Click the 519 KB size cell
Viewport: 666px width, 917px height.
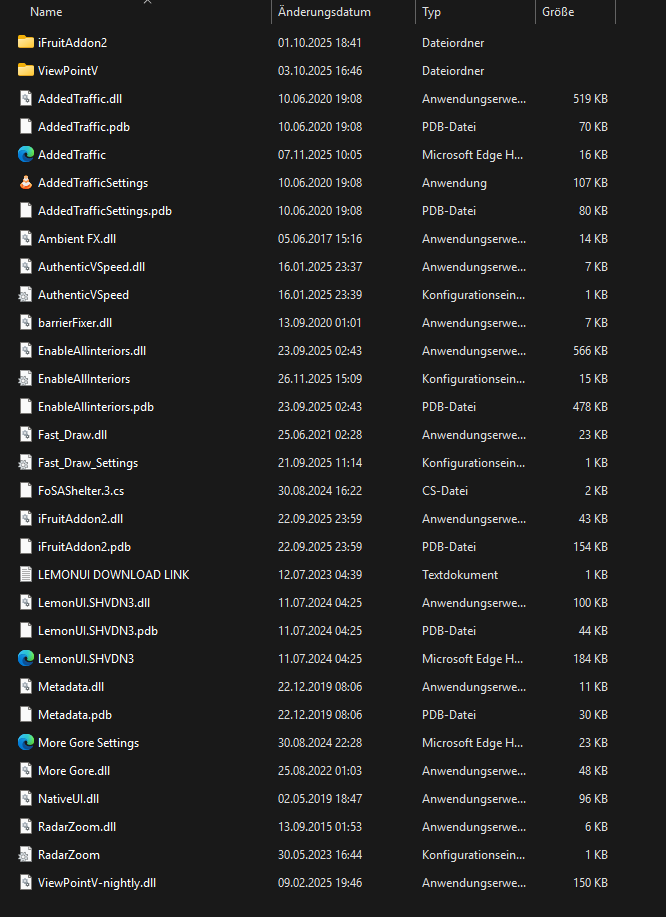(590, 98)
